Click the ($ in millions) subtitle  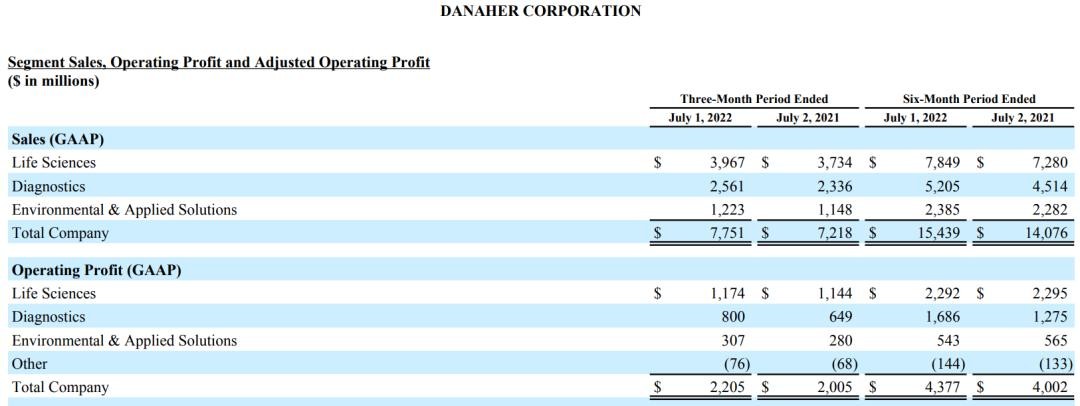tap(53, 81)
